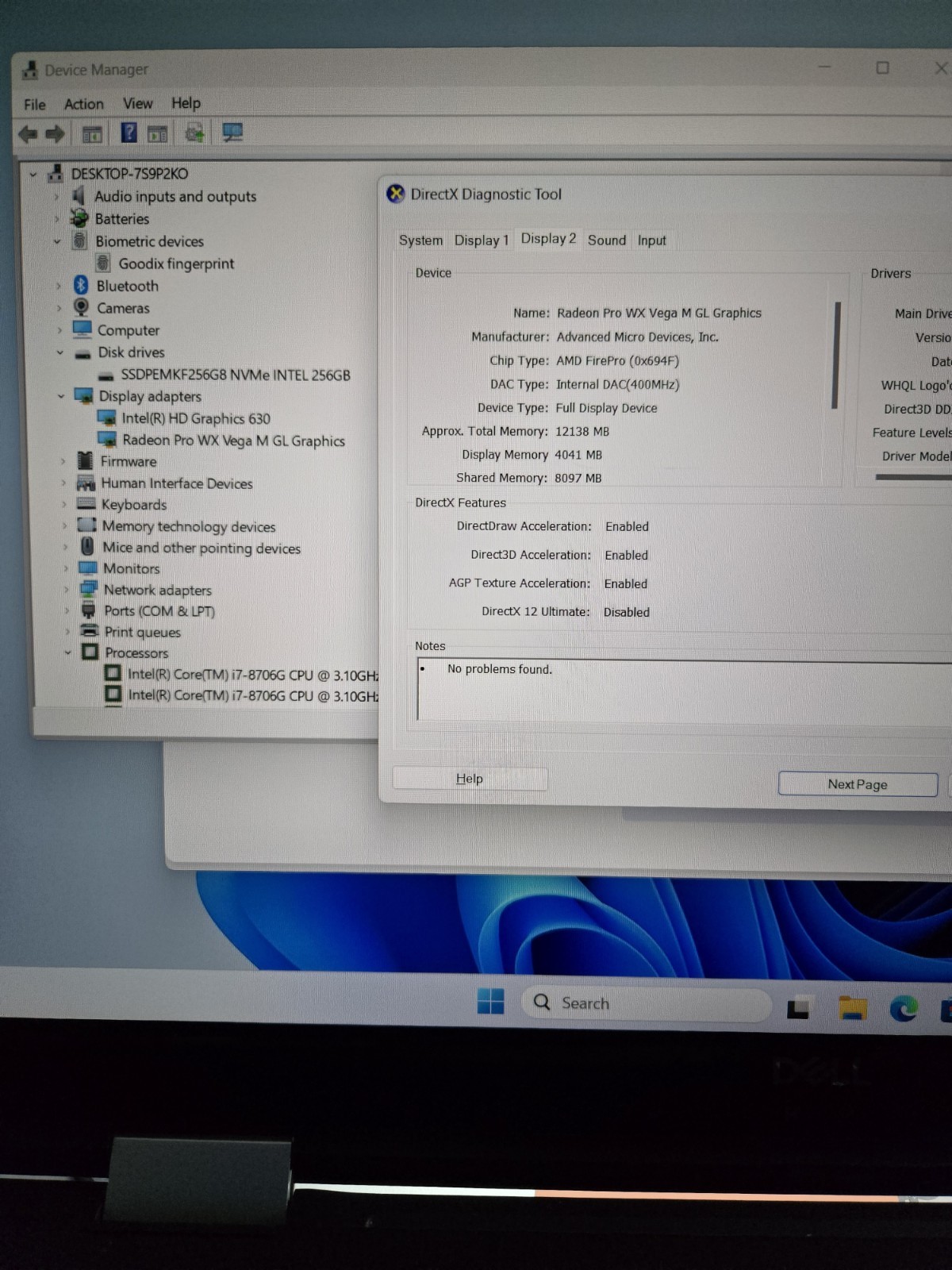Click the 'Approx. Total Memory: 12138 MB' value
The width and height of the screenshot is (952, 1270).
pyautogui.click(x=582, y=432)
